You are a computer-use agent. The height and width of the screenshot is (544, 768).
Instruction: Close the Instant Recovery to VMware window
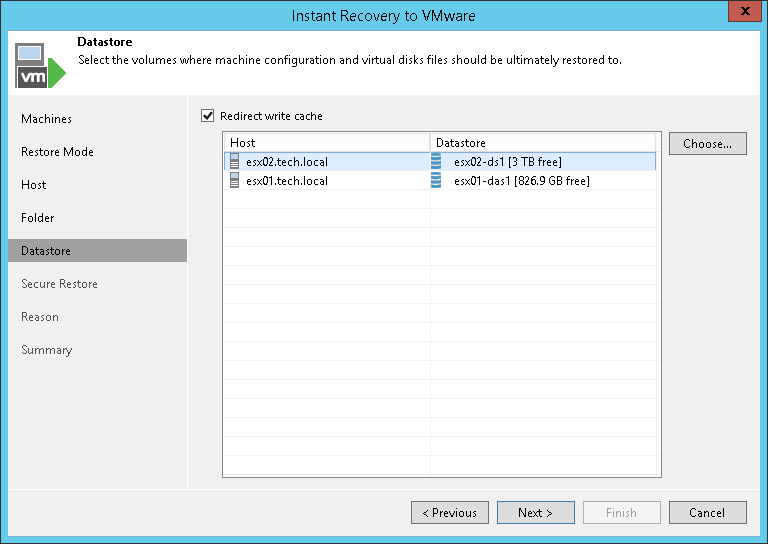(741, 15)
